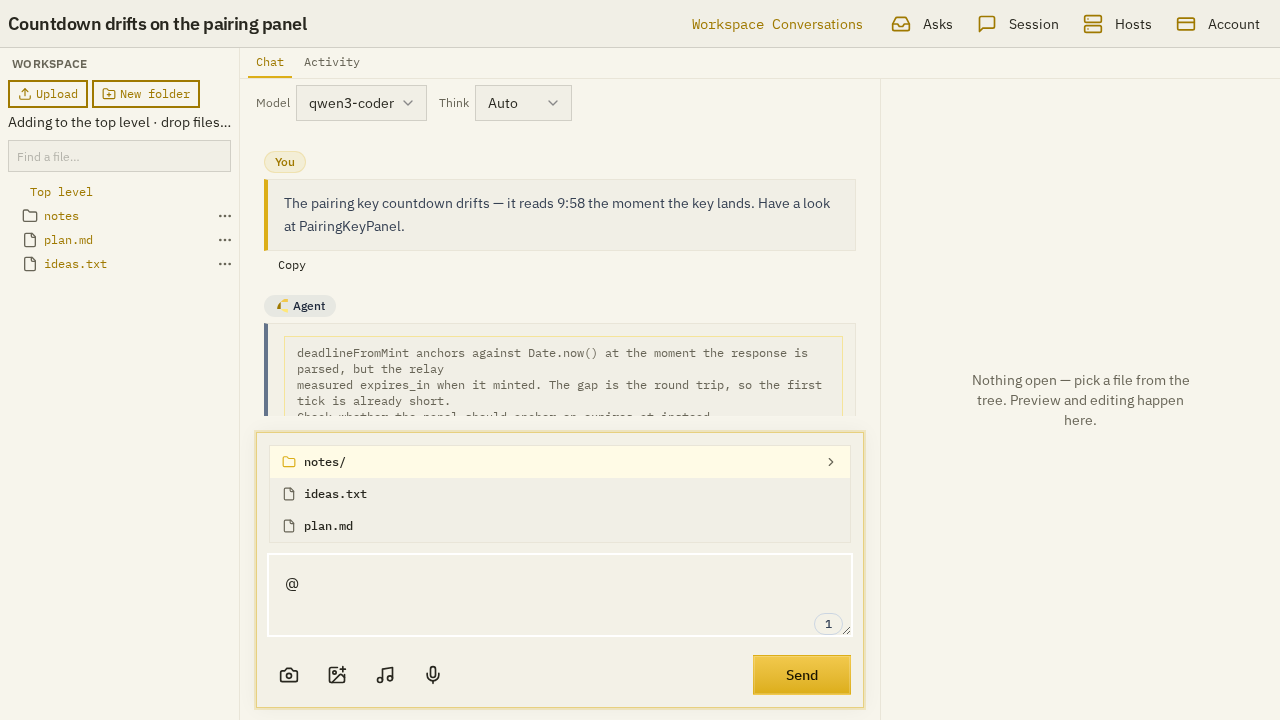Click the attachment counter badge showing 1
This screenshot has width=1280, height=720.
pyautogui.click(x=828, y=624)
